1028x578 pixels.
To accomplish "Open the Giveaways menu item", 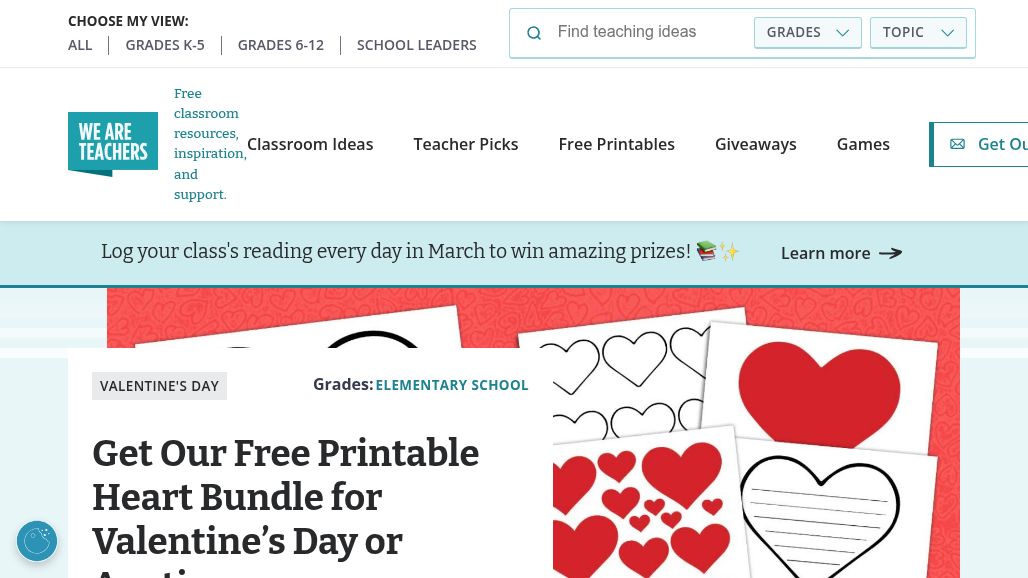I will click(x=756, y=144).
